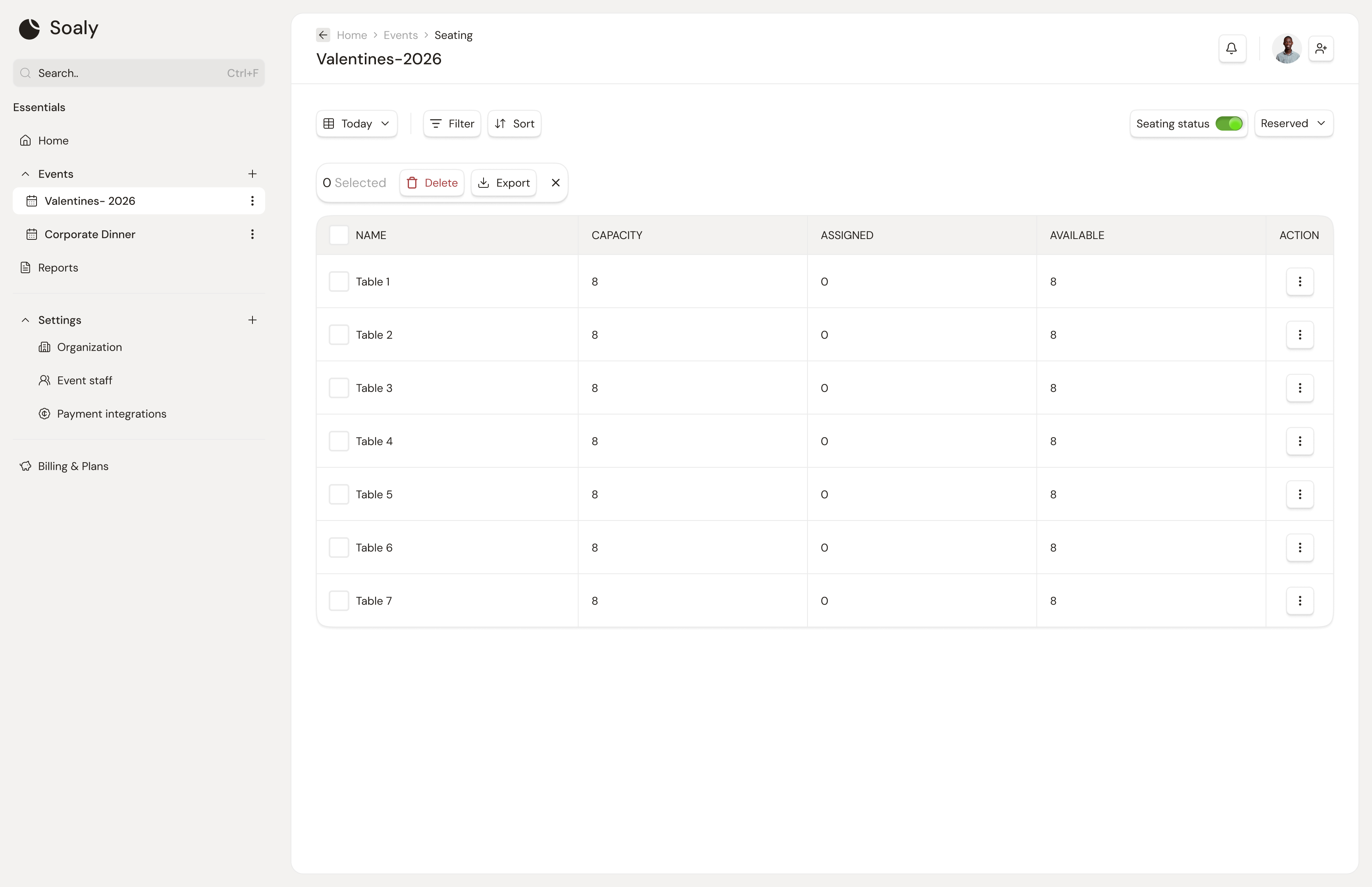Dismiss the selection bar with X
The width and height of the screenshot is (1372, 887).
pos(556,183)
